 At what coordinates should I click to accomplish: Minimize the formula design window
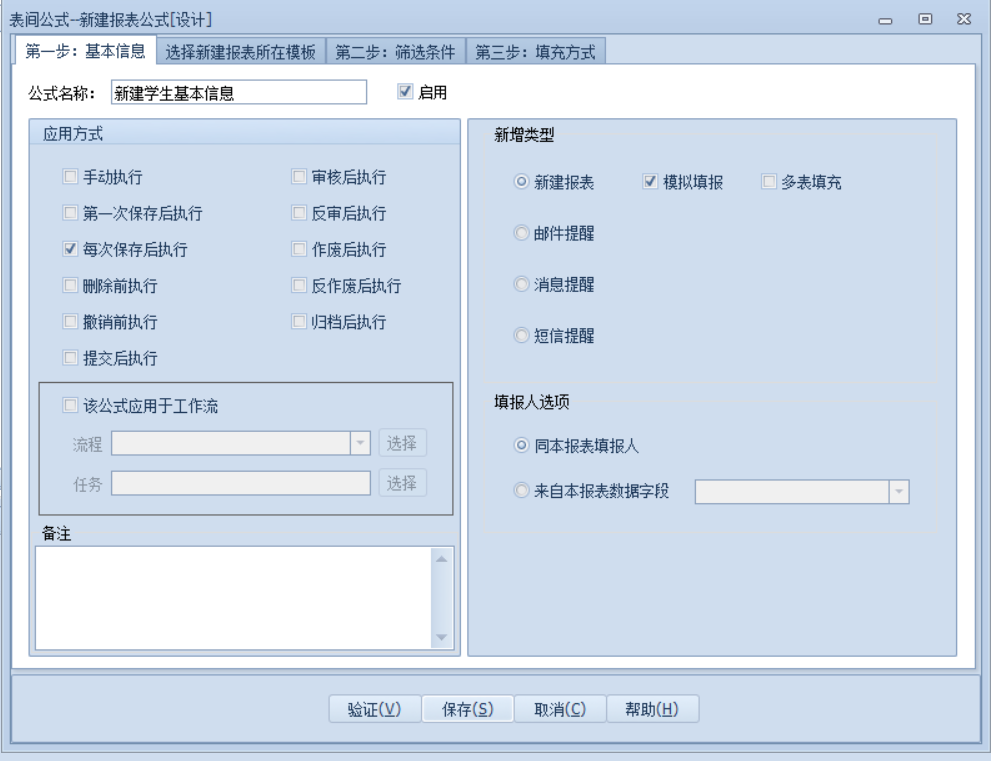(x=886, y=19)
